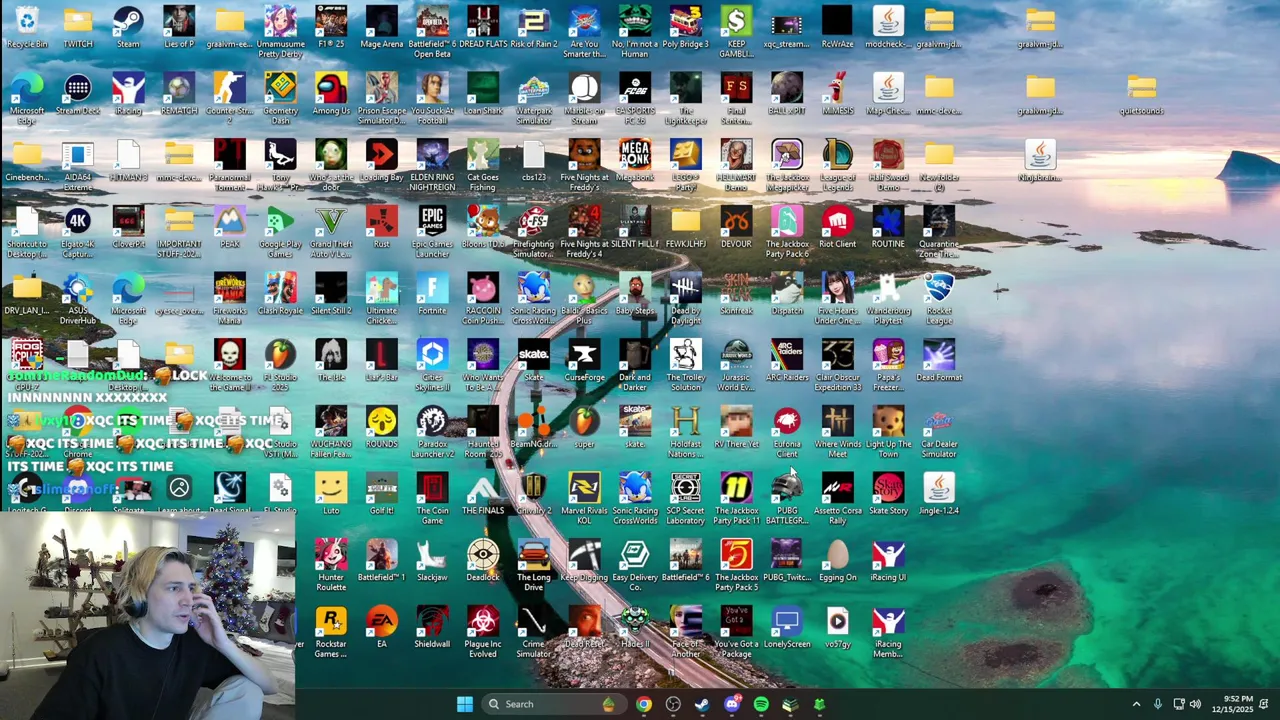Open the Recycle Bin desktop icon

27,27
